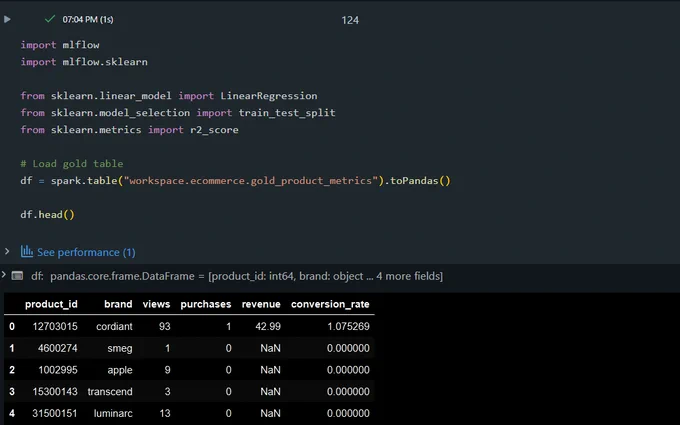Expand the See performance section chevron

(7, 251)
